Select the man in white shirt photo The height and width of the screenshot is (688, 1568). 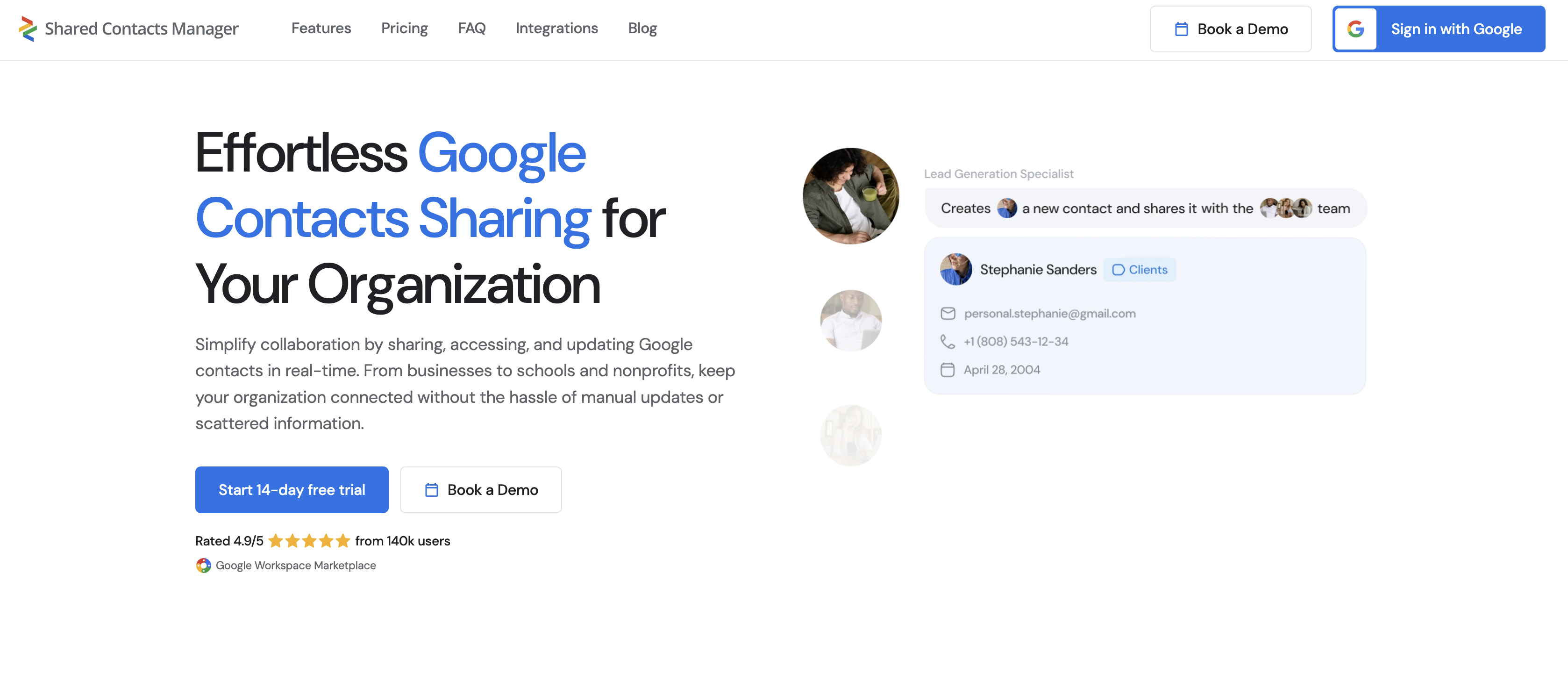point(850,320)
